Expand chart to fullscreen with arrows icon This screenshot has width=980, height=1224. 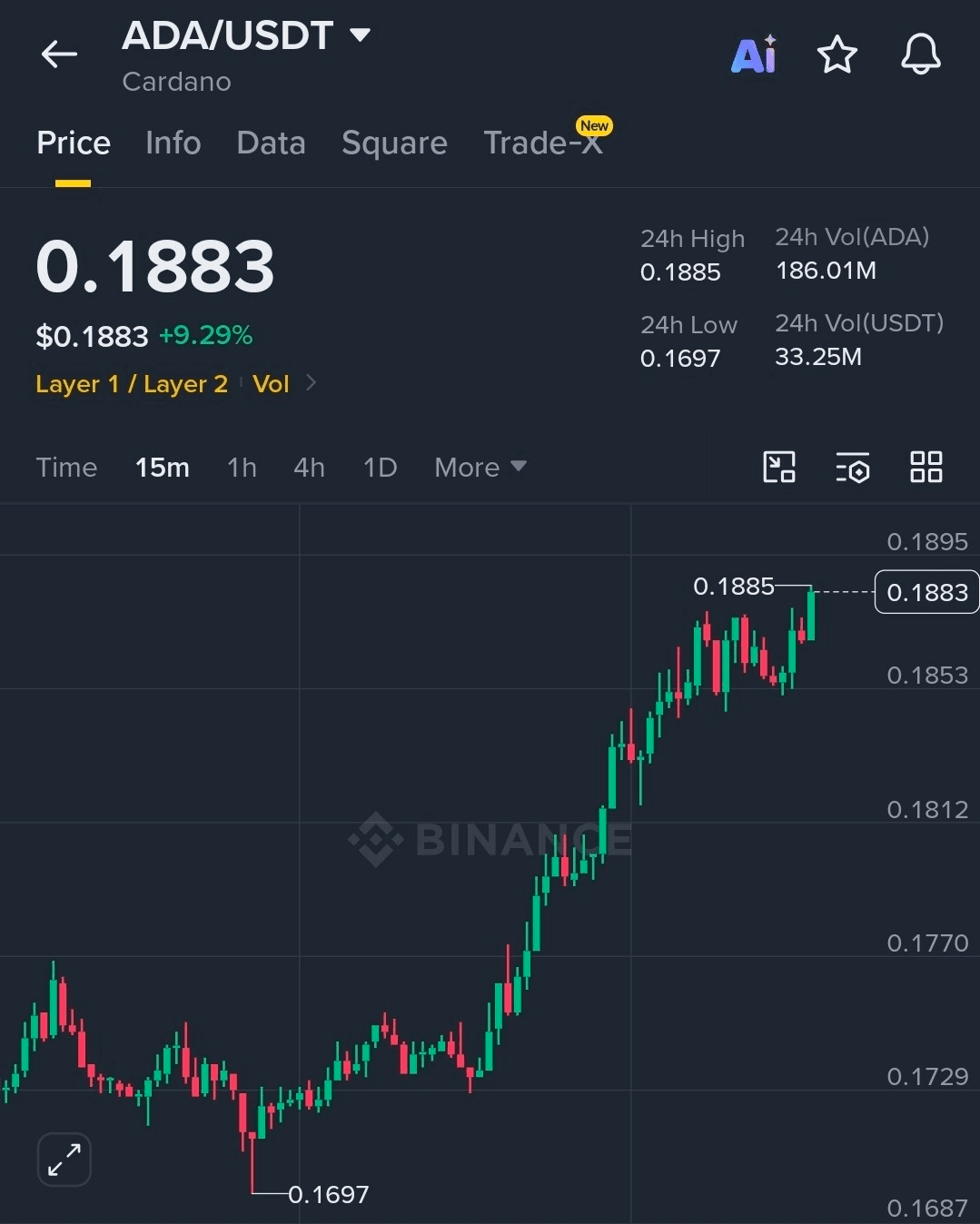tap(64, 1160)
